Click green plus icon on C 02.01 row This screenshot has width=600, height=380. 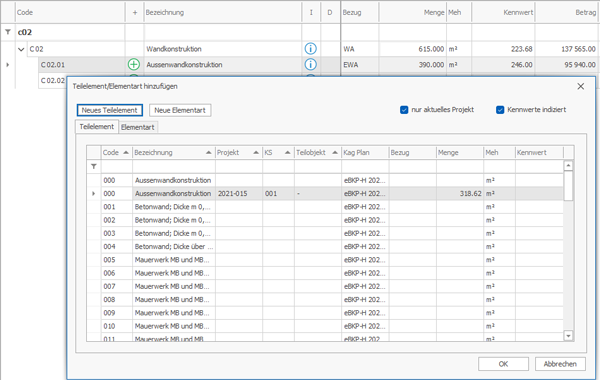click(x=134, y=65)
